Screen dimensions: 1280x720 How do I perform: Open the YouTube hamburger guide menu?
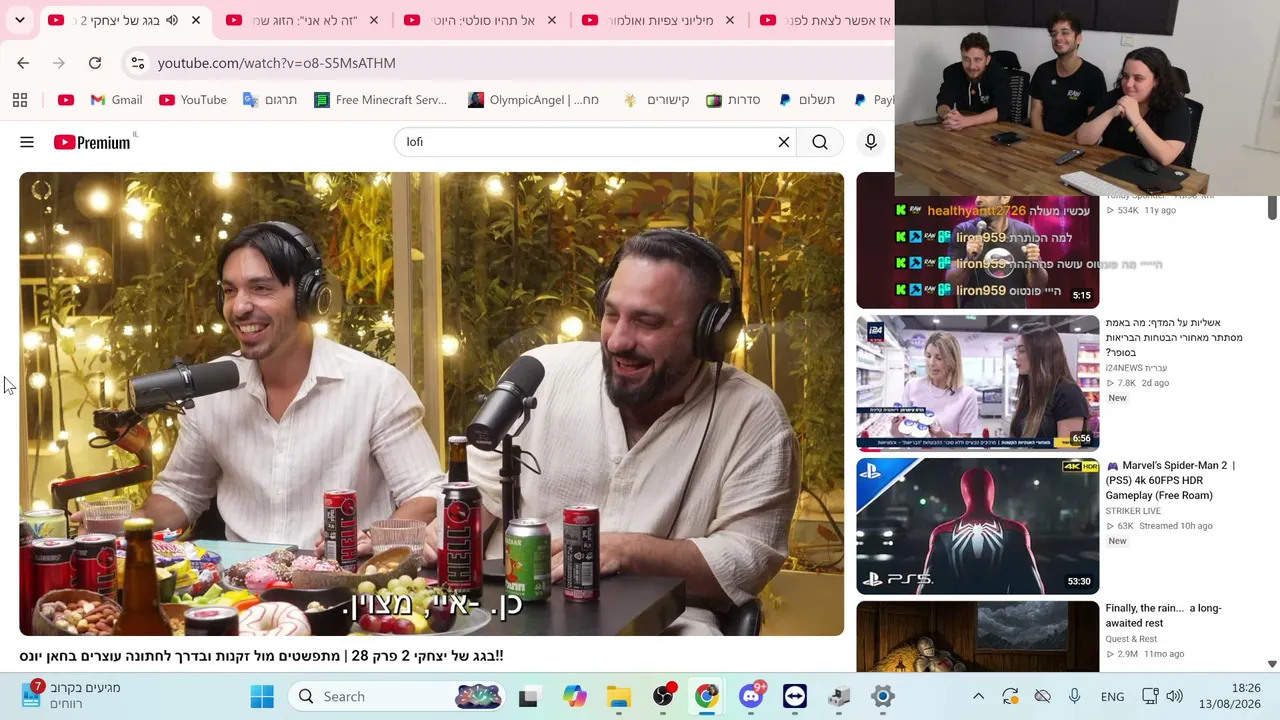(x=27, y=142)
